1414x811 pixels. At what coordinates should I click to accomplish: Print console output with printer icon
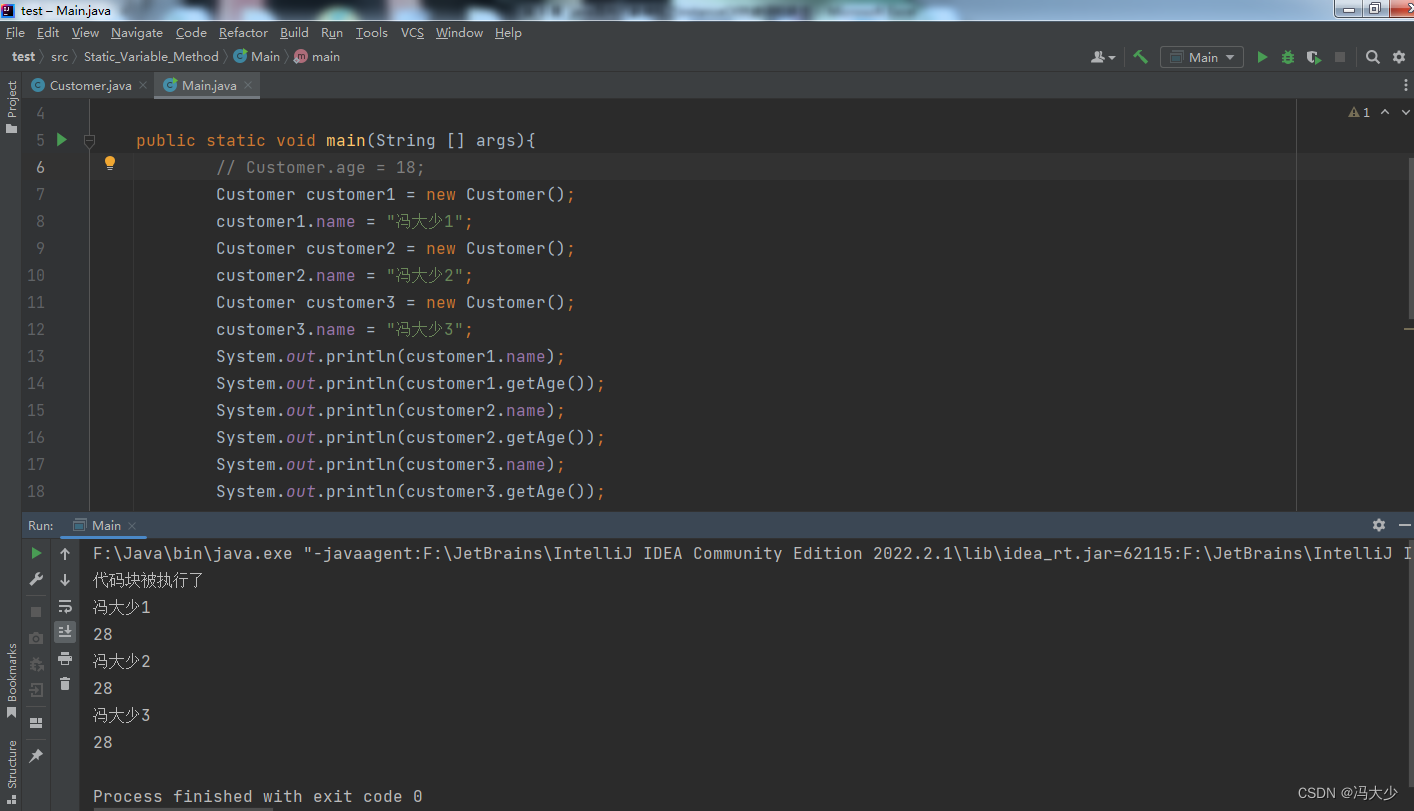pyautogui.click(x=65, y=658)
